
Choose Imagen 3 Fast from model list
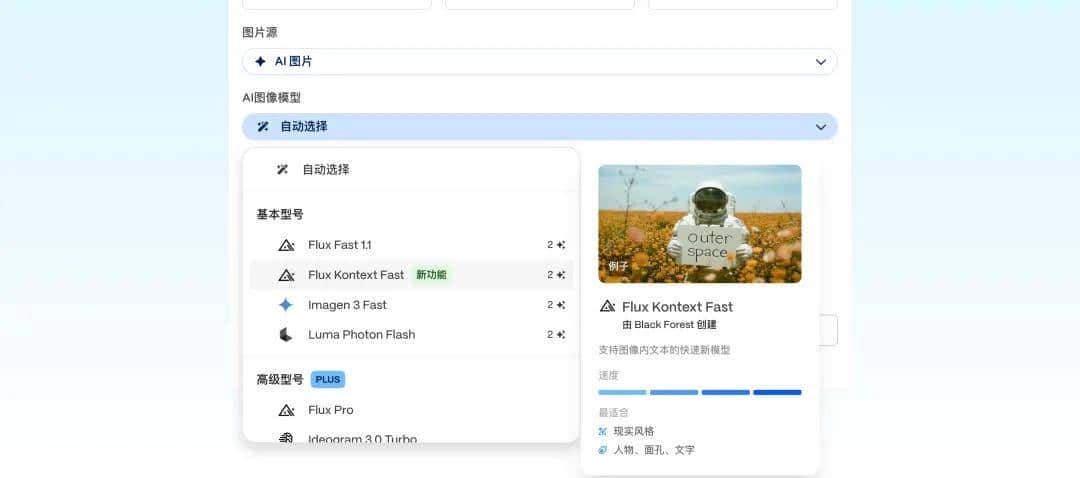pyautogui.click(x=347, y=305)
